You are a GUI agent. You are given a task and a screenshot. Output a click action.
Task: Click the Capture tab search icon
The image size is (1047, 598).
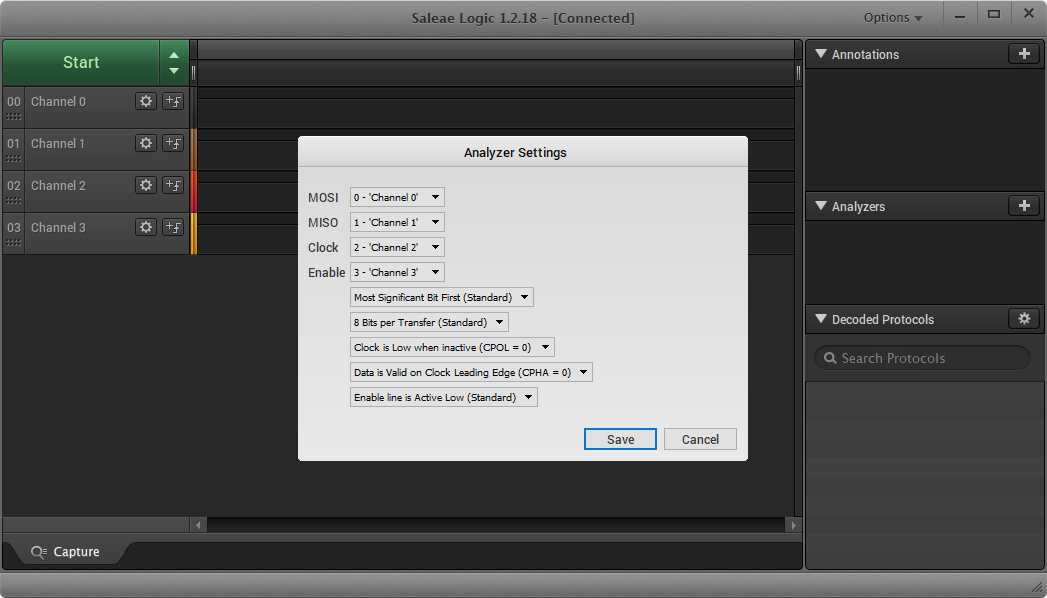point(39,552)
